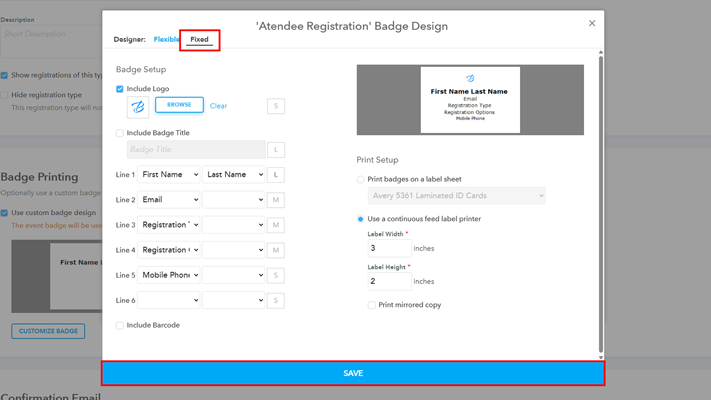
Task: Click the Line 1 size L button
Action: (x=276, y=175)
